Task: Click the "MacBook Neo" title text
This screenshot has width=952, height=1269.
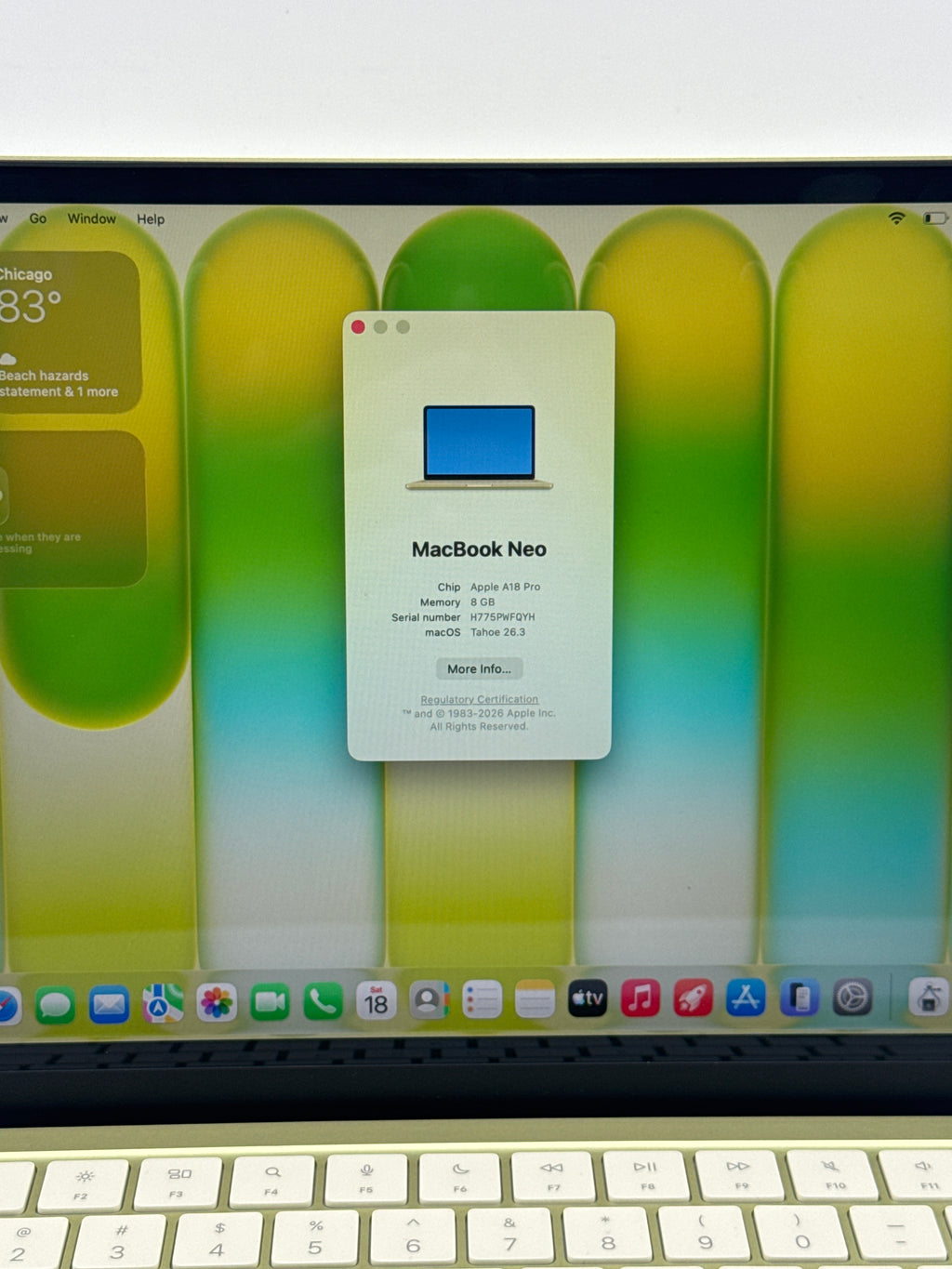Action: pyautogui.click(x=479, y=549)
